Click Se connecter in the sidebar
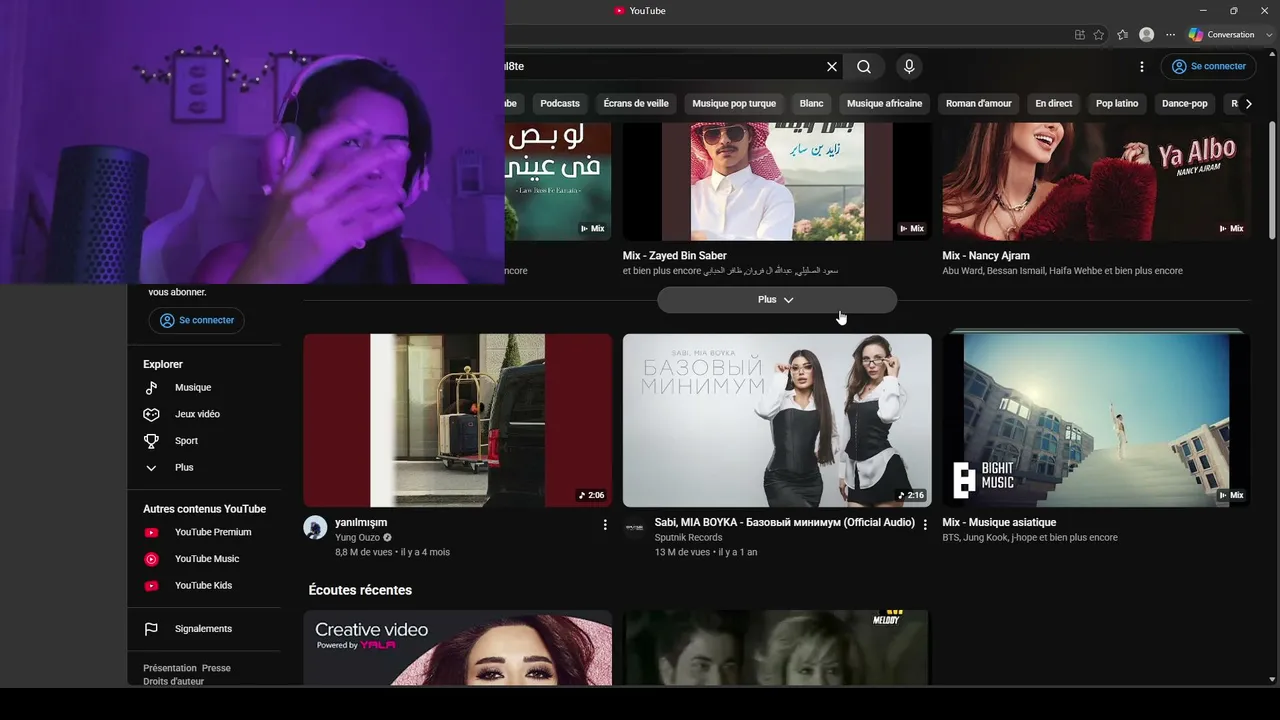1280x720 pixels. click(196, 320)
